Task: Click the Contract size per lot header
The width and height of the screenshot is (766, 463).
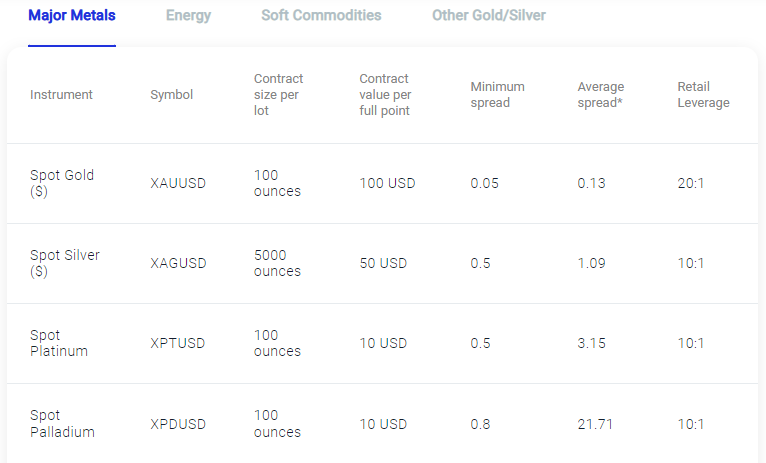Action: click(278, 95)
